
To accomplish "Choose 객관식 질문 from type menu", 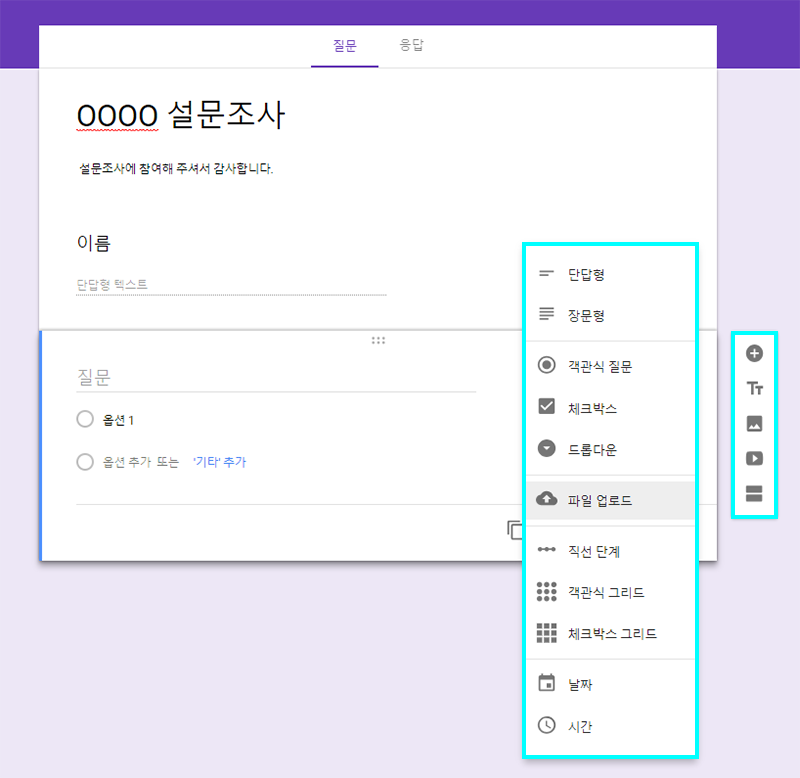I will pyautogui.click(x=610, y=366).
